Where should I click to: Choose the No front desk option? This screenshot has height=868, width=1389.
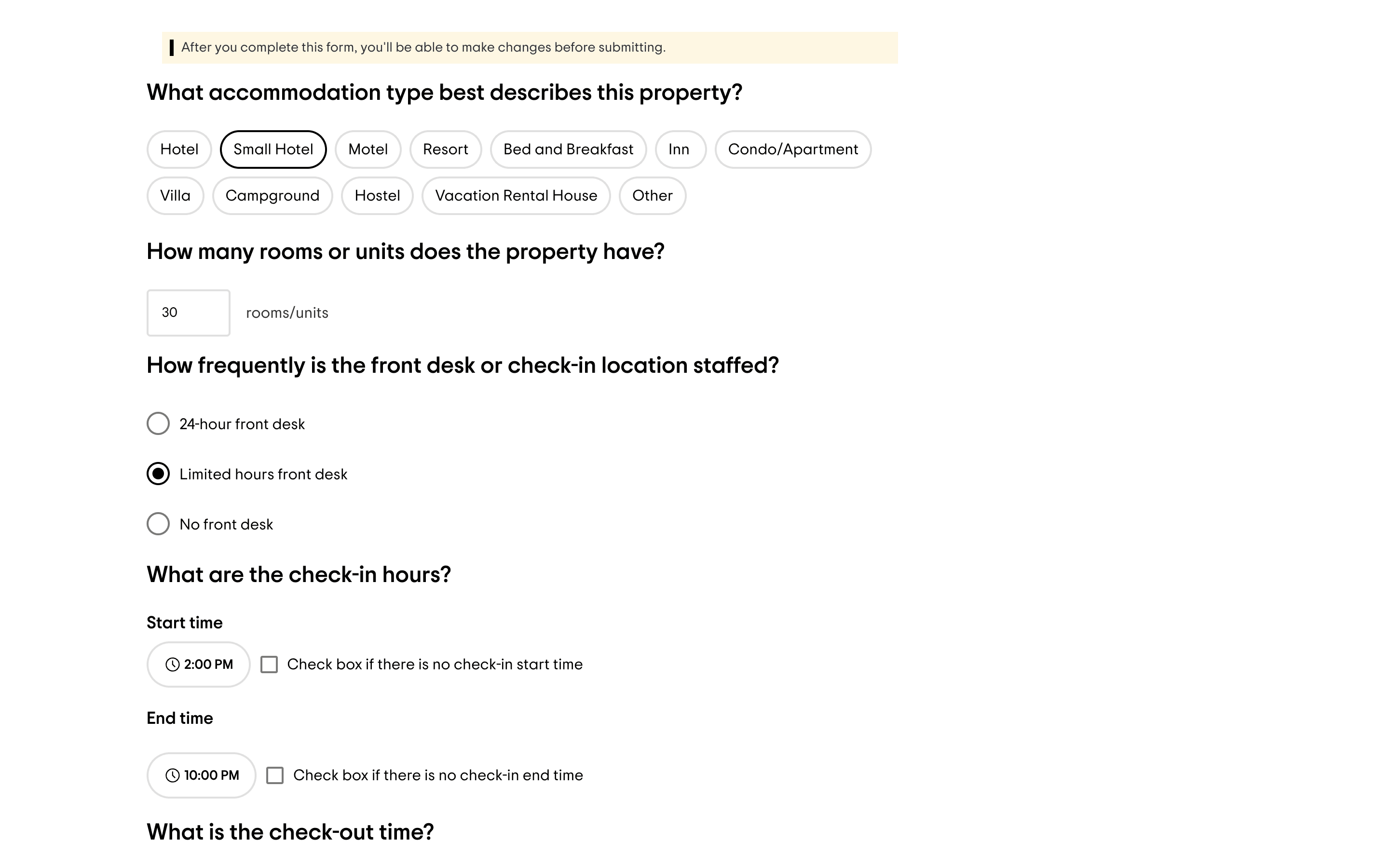click(158, 524)
